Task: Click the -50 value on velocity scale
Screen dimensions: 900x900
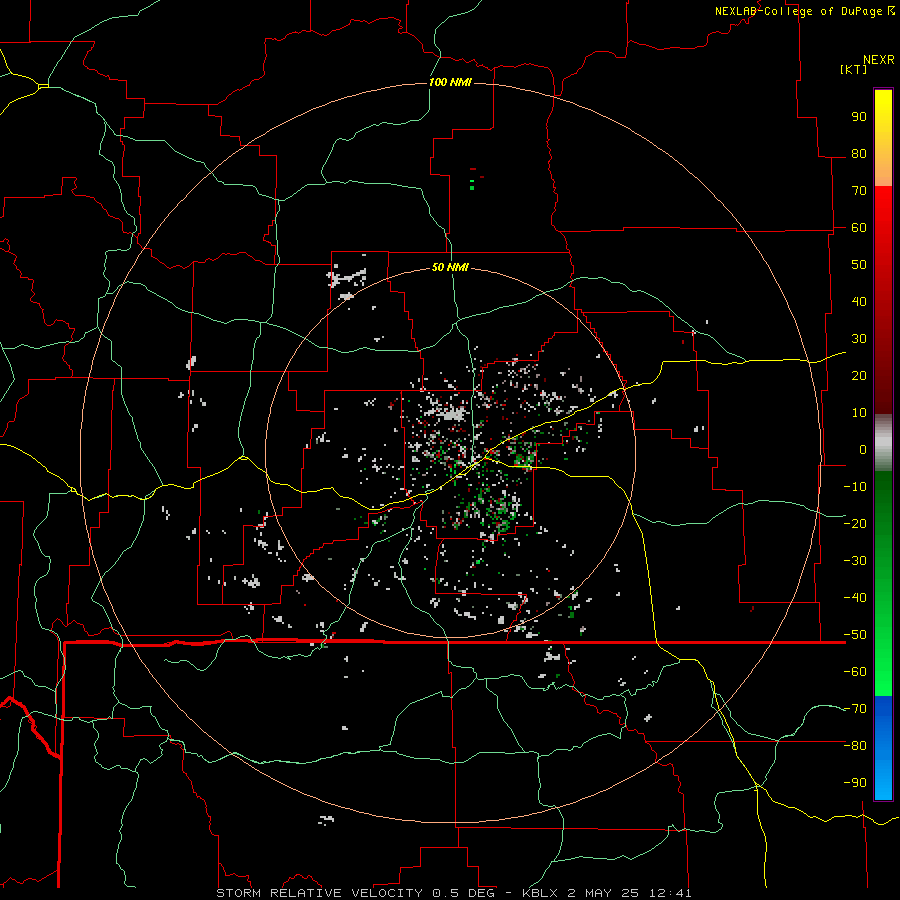Action: pos(855,635)
